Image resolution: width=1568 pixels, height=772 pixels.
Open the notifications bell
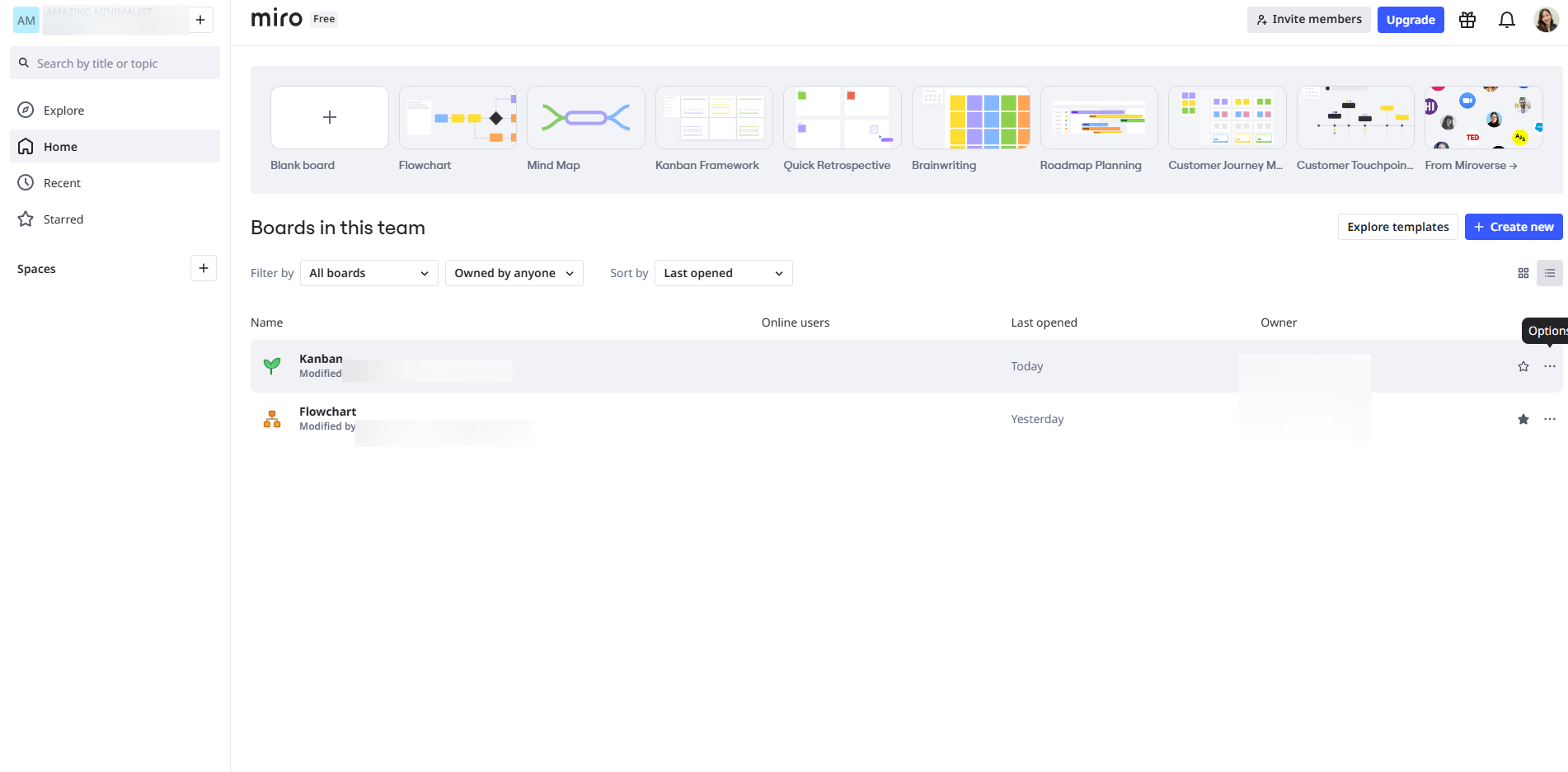(x=1506, y=20)
